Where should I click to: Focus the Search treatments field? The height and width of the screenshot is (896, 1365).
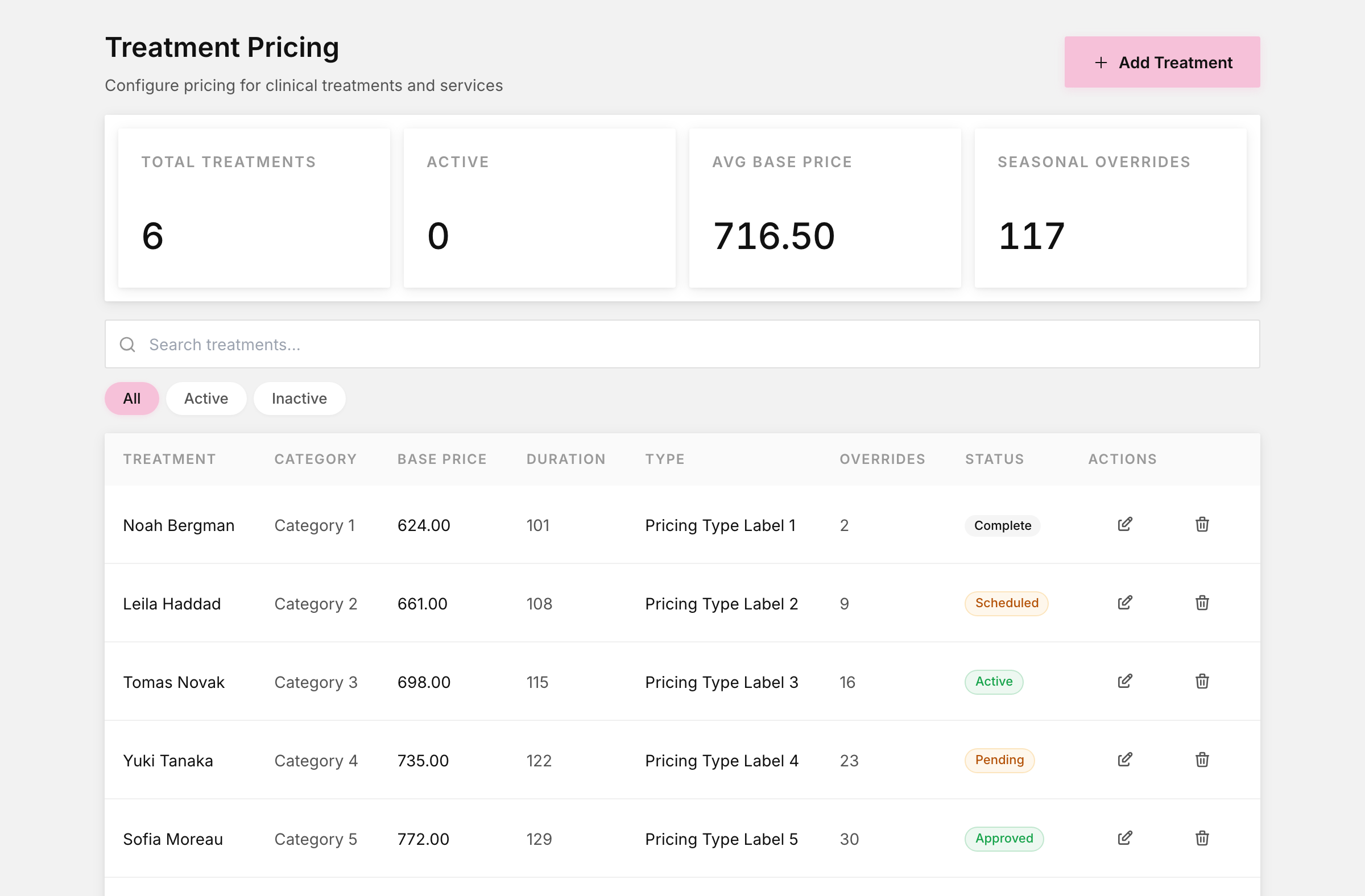coord(682,345)
